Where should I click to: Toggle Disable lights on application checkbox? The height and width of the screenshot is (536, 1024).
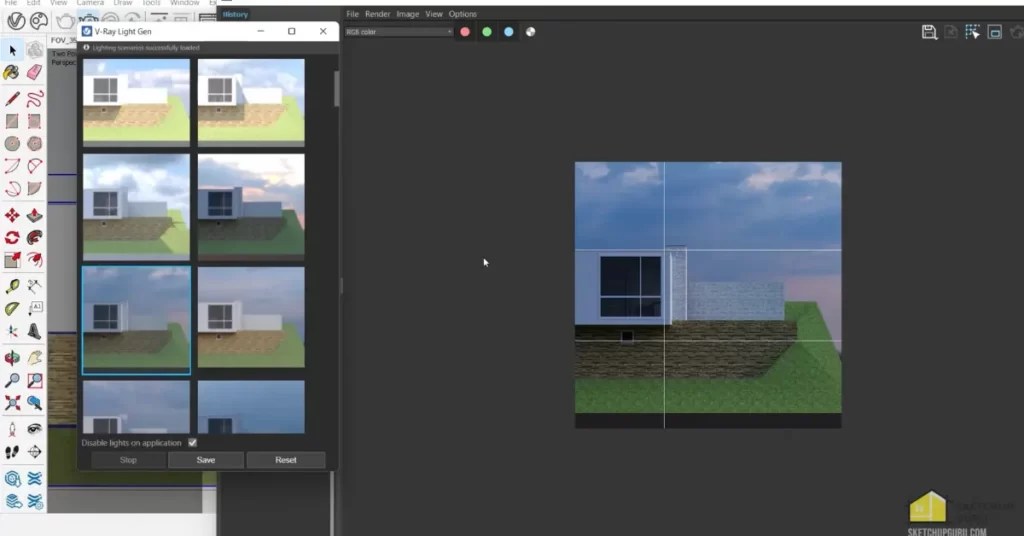pos(193,443)
